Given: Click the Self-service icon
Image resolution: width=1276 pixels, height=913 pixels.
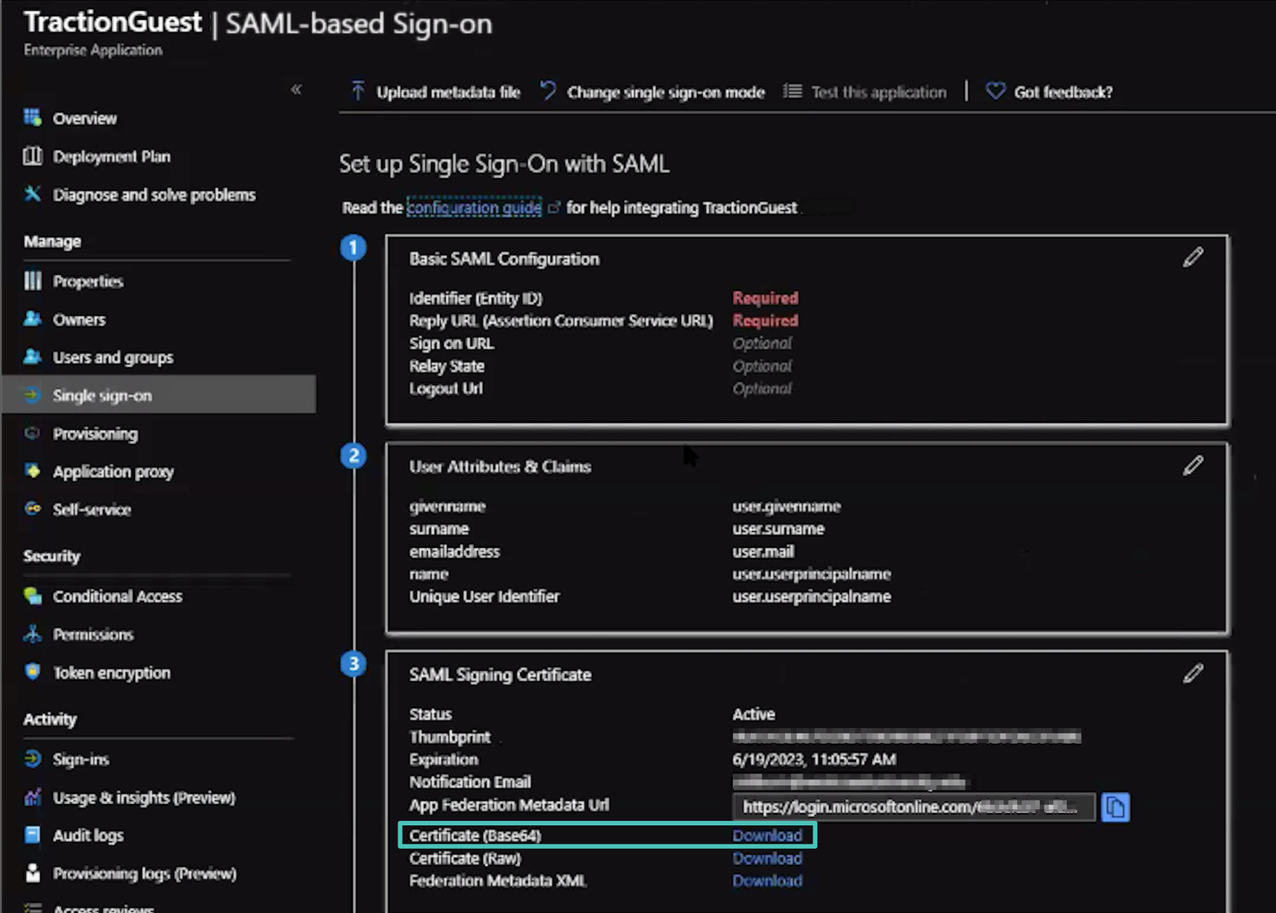Looking at the screenshot, I should coord(33,509).
